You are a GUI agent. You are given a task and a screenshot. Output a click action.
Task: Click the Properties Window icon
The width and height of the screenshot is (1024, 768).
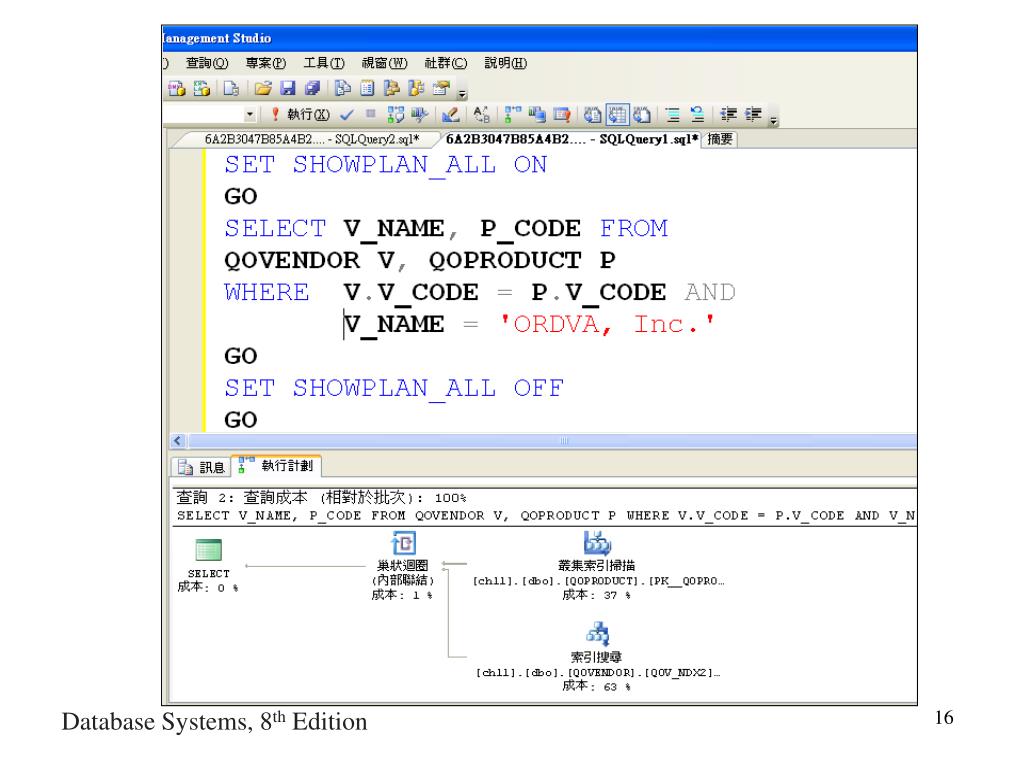pos(441,88)
